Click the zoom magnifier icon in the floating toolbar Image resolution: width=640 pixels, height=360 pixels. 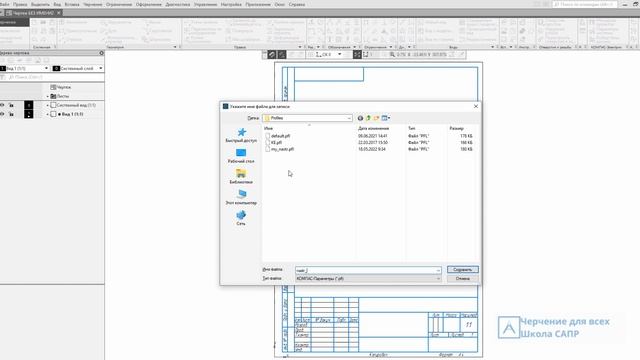click(392, 54)
